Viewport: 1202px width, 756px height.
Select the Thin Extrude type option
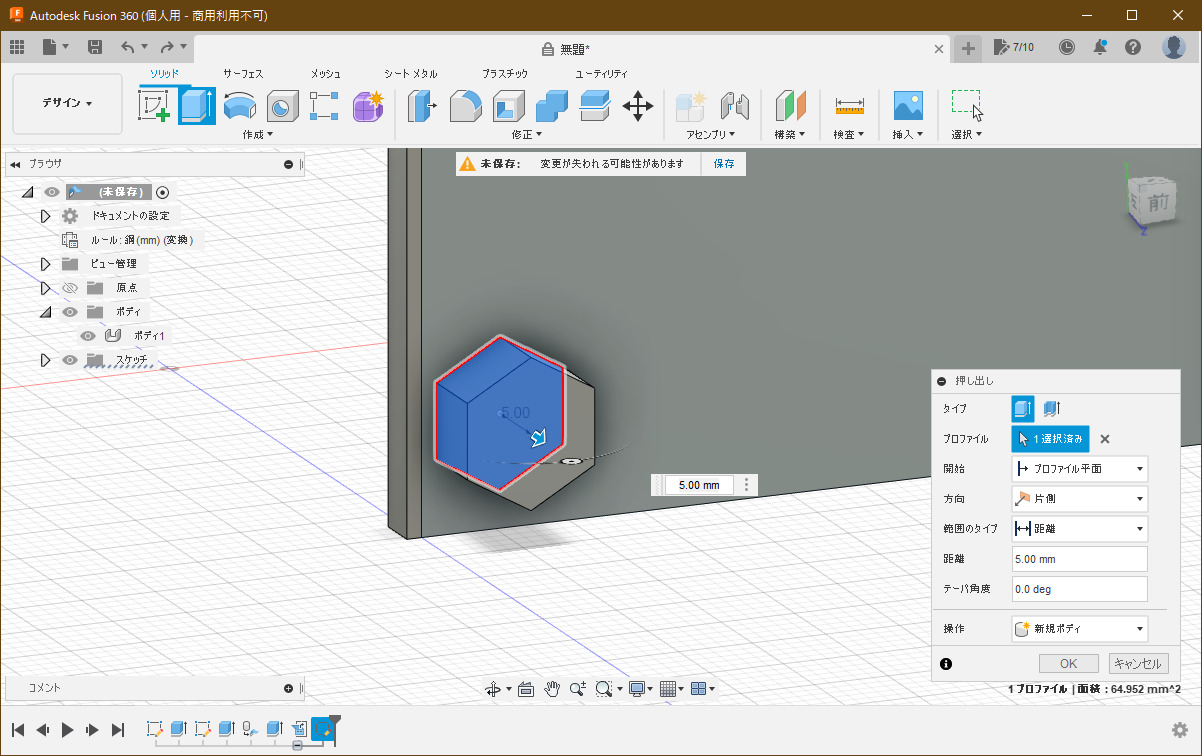point(1051,408)
